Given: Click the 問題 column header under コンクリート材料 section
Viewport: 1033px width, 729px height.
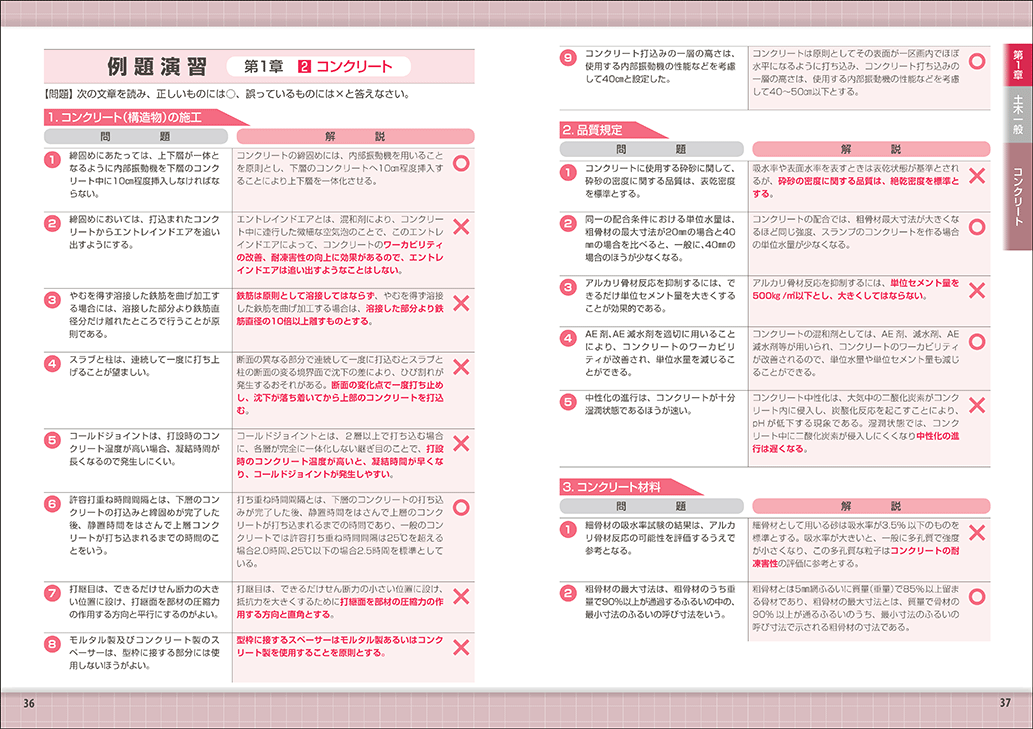Looking at the screenshot, I should [x=652, y=506].
